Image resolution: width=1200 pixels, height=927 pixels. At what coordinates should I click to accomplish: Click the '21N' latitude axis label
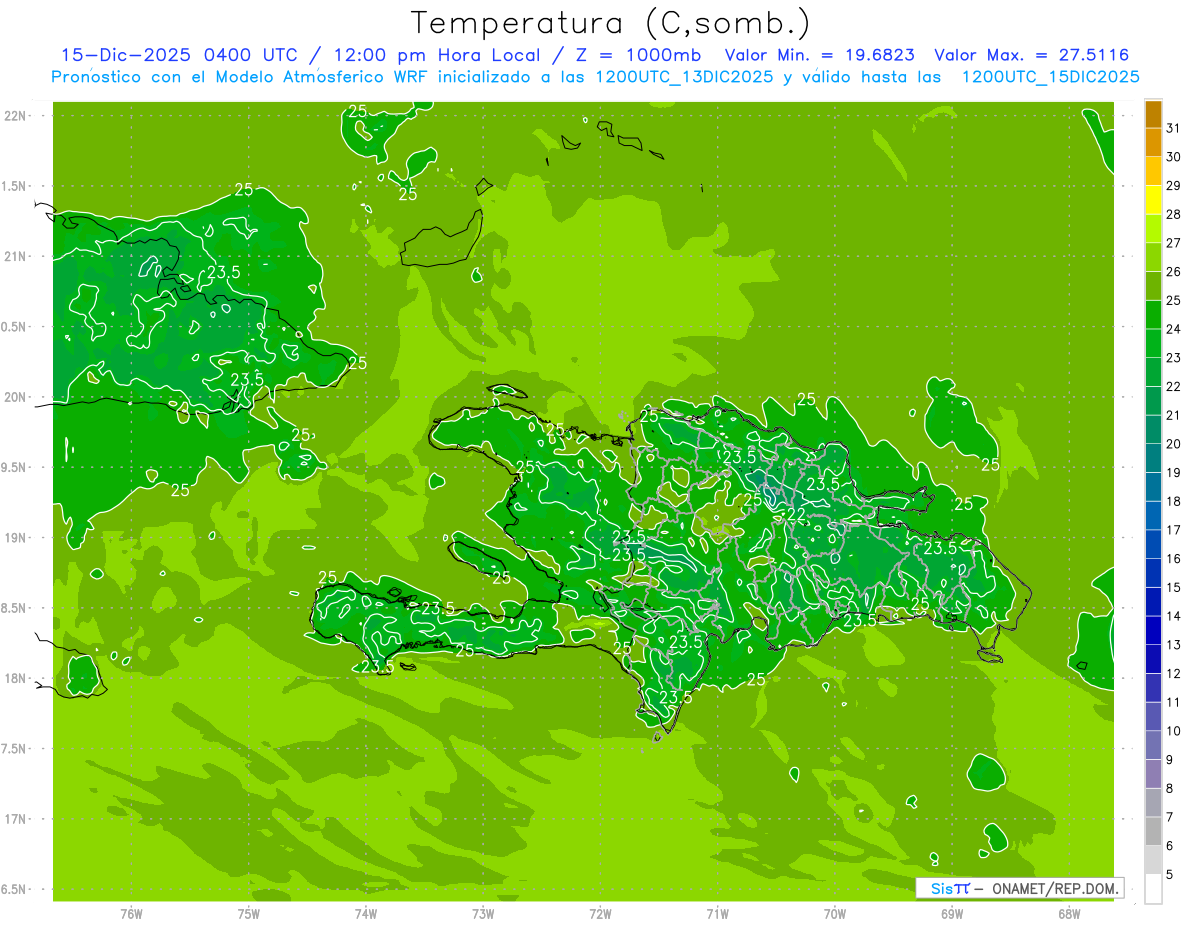(x=15, y=256)
